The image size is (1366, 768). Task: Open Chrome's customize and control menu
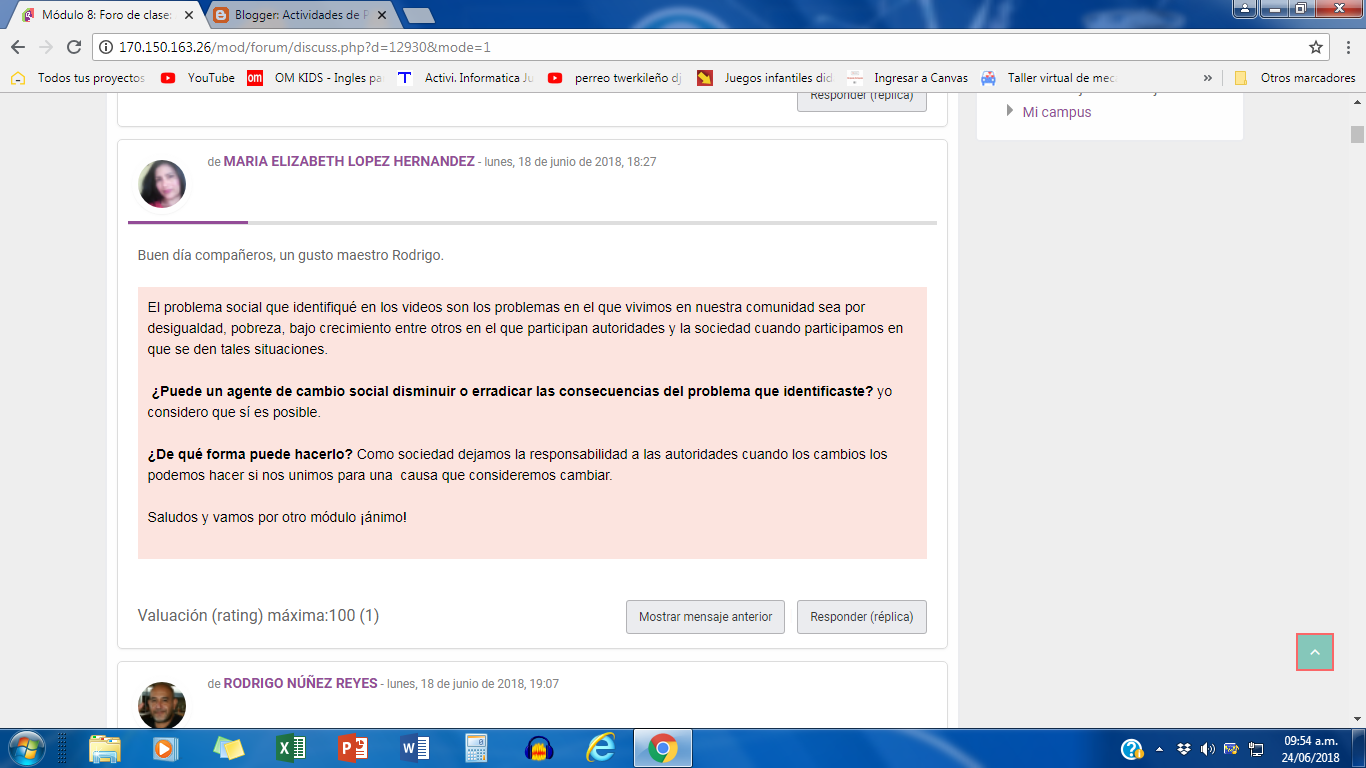point(1347,45)
